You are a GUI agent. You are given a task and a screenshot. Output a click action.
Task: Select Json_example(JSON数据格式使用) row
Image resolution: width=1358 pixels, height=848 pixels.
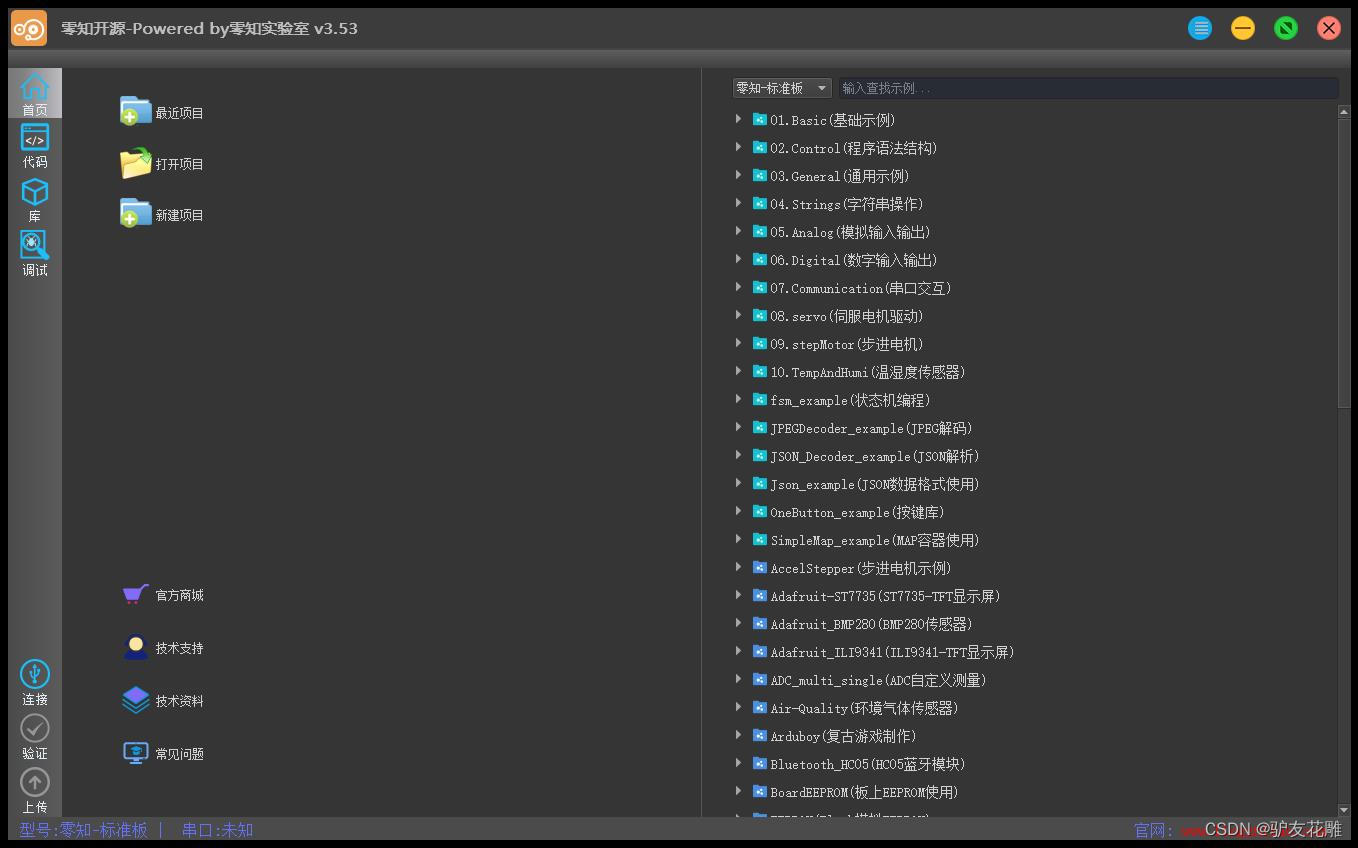pyautogui.click(x=875, y=484)
